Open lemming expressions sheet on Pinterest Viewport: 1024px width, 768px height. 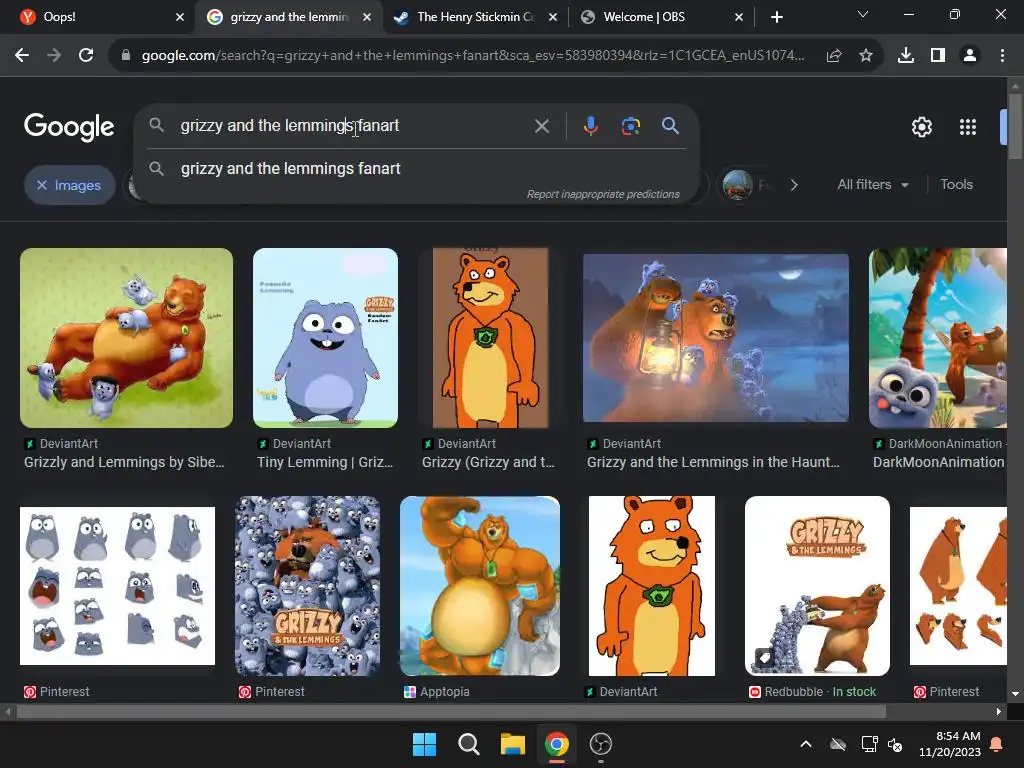tap(118, 586)
